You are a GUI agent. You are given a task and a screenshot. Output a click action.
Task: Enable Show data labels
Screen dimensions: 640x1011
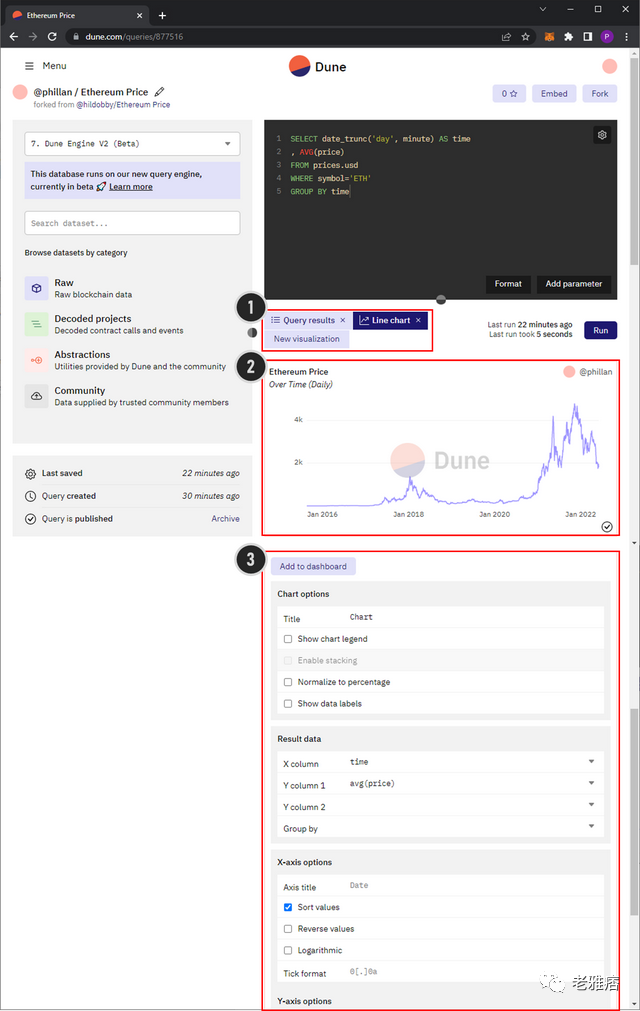(288, 704)
